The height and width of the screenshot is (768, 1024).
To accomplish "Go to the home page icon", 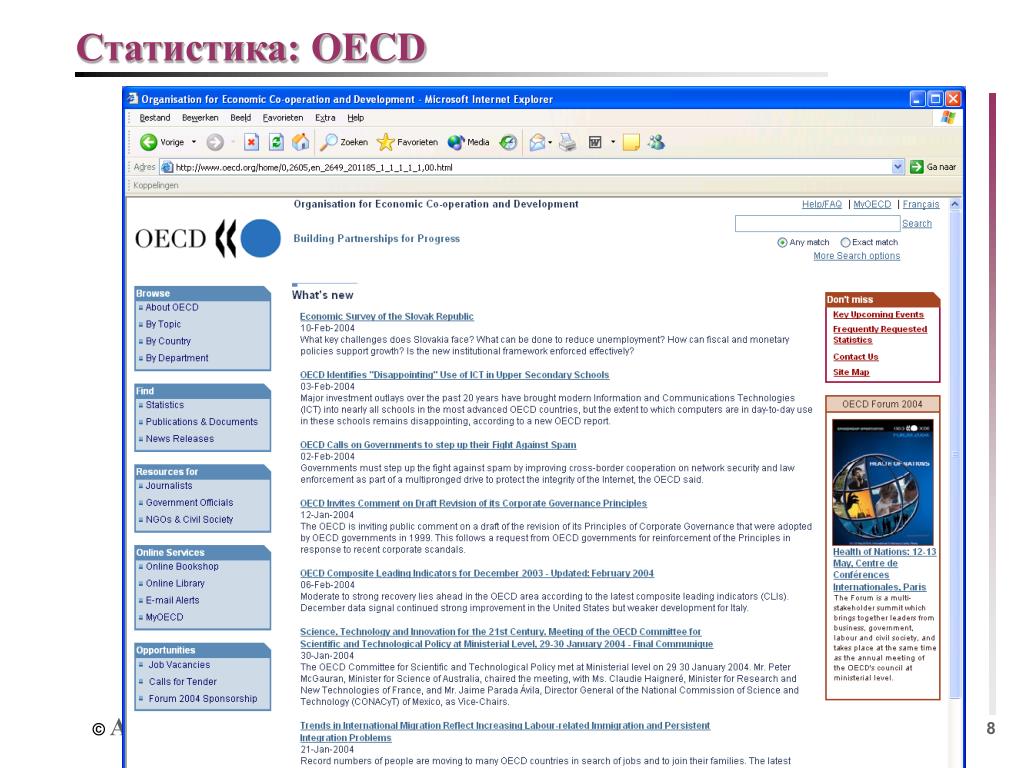I will [x=300, y=142].
